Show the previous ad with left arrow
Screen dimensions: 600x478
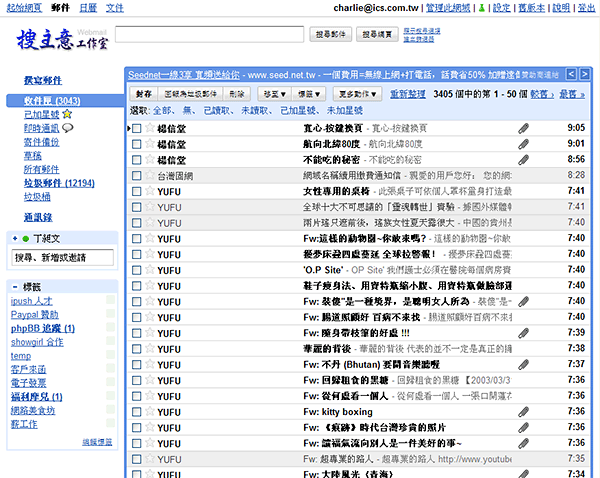click(571, 74)
